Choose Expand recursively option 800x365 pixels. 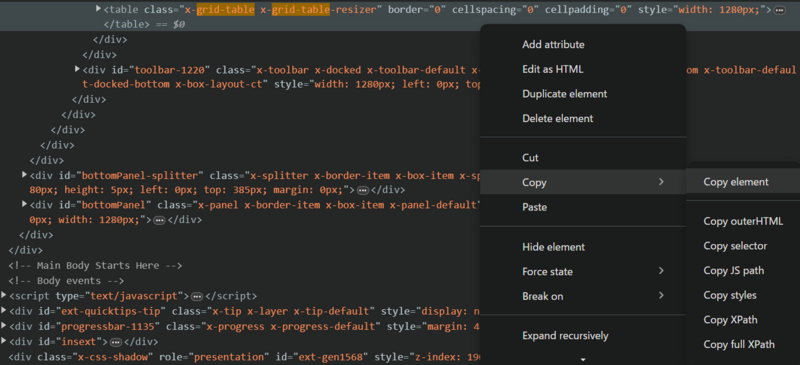point(565,336)
